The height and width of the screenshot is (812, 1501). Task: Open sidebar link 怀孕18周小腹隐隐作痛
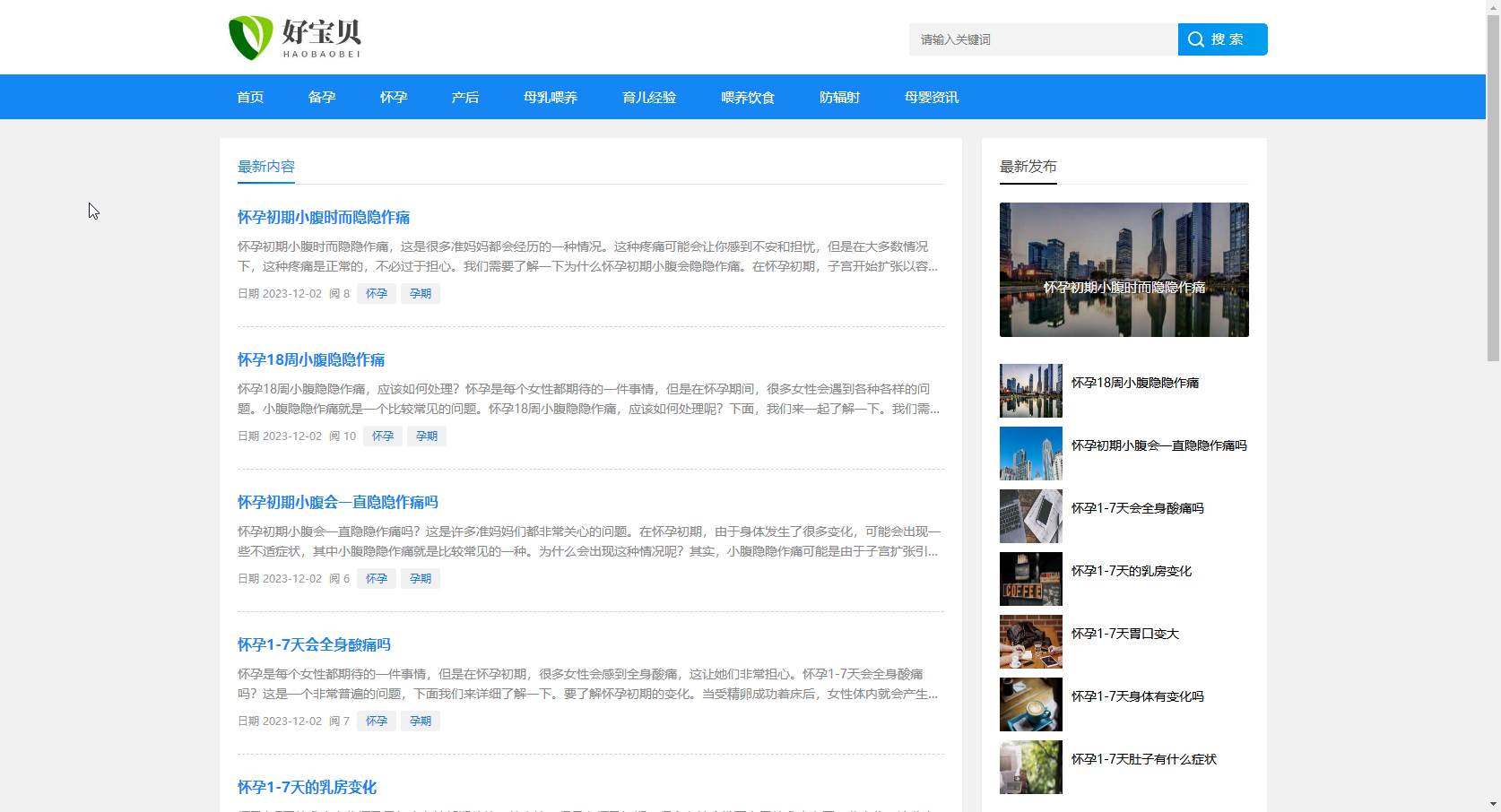pos(1135,383)
